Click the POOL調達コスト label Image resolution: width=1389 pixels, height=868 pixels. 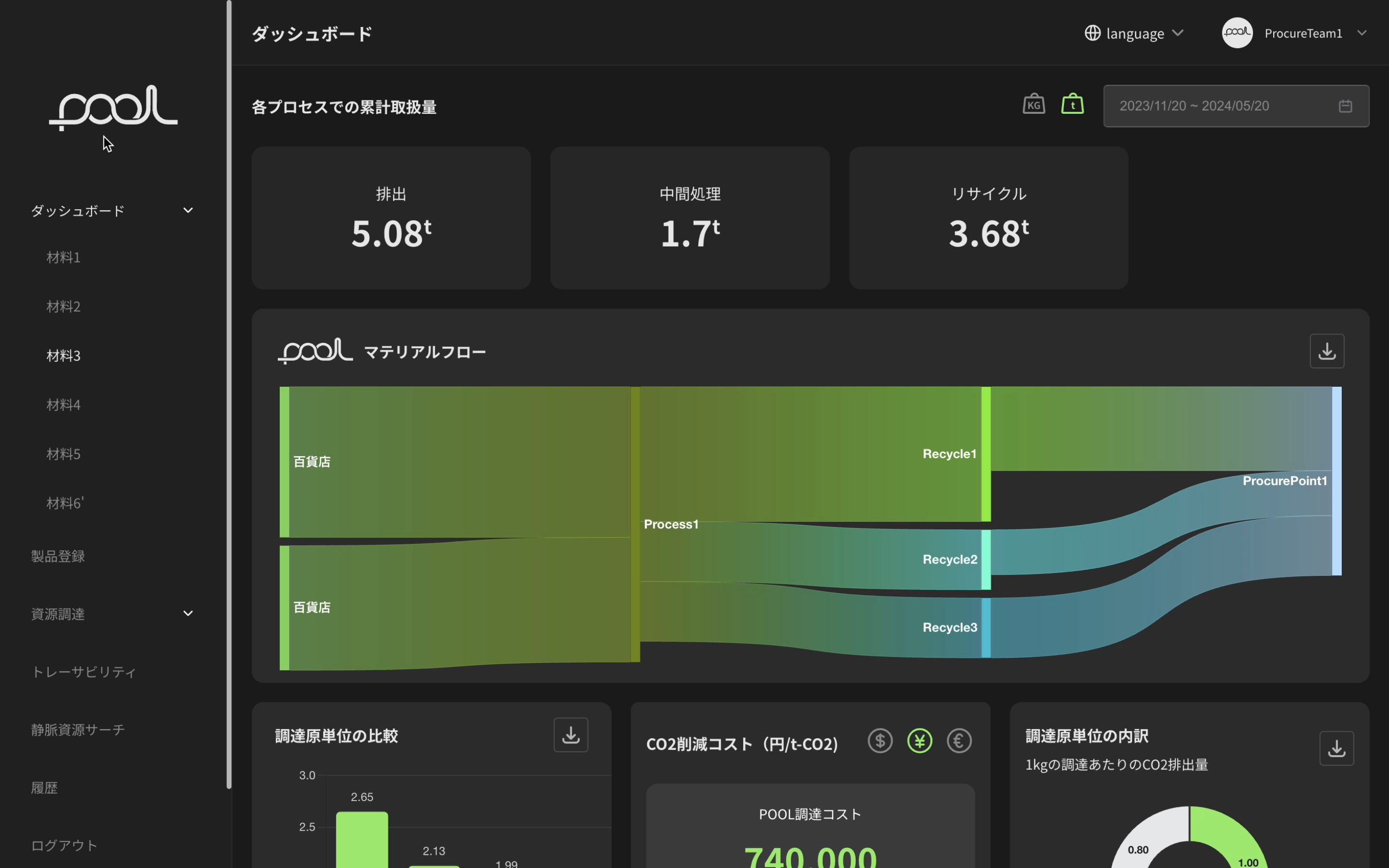(810, 815)
